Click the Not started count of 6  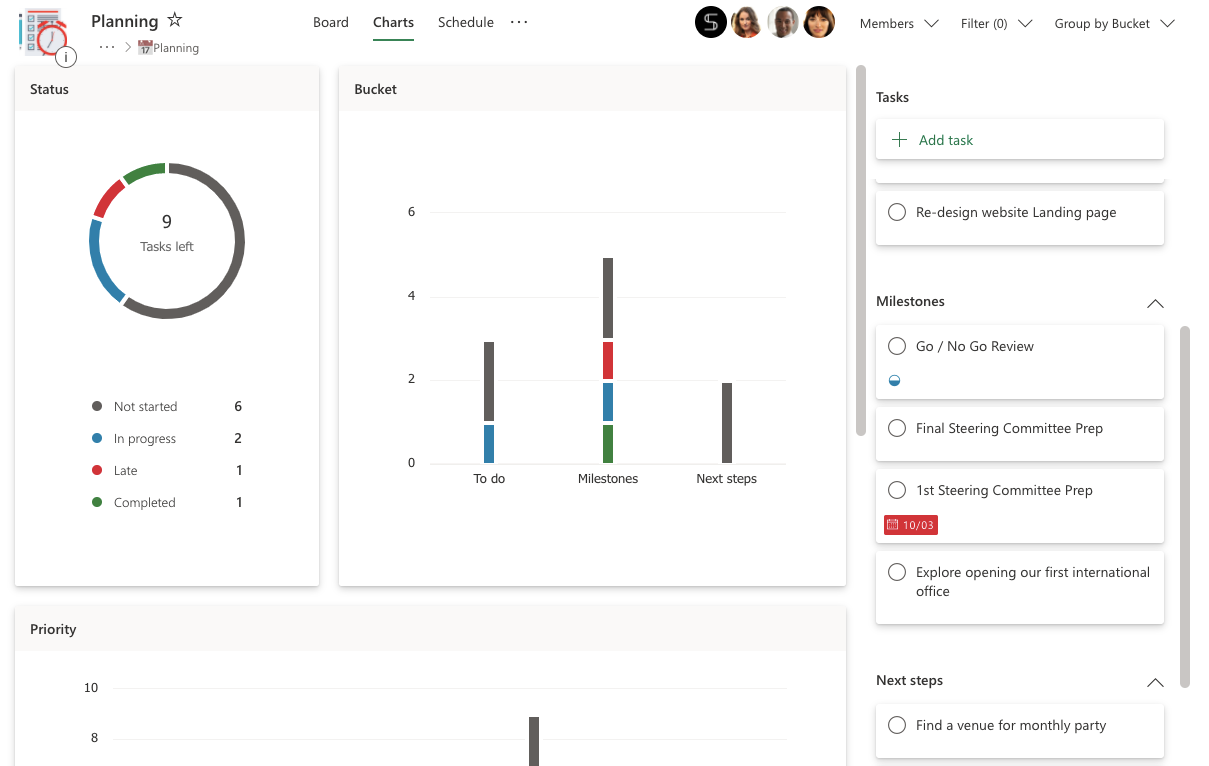click(238, 406)
